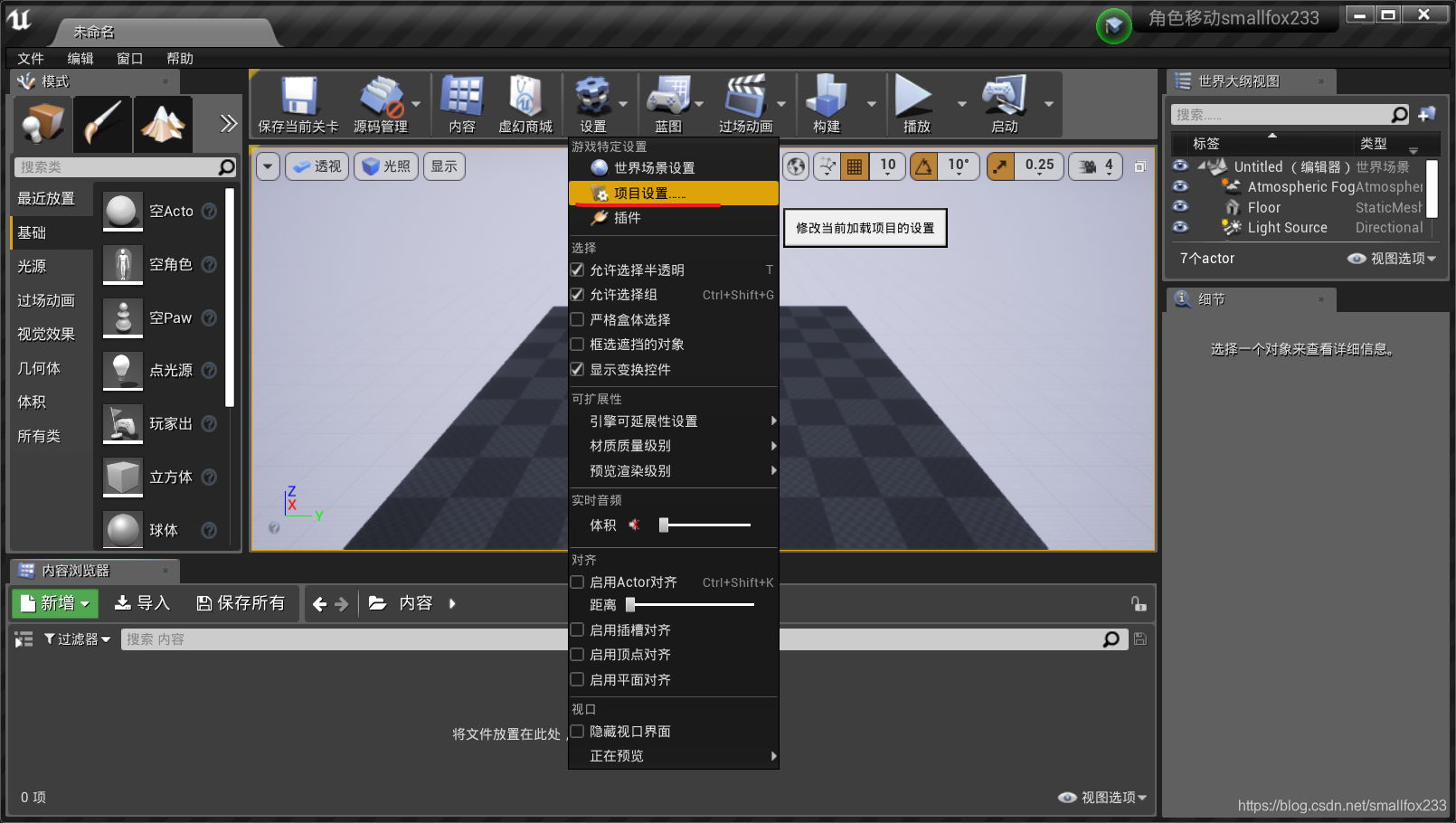
Task: Click the scale snap icon
Action: pyautogui.click(x=1000, y=166)
